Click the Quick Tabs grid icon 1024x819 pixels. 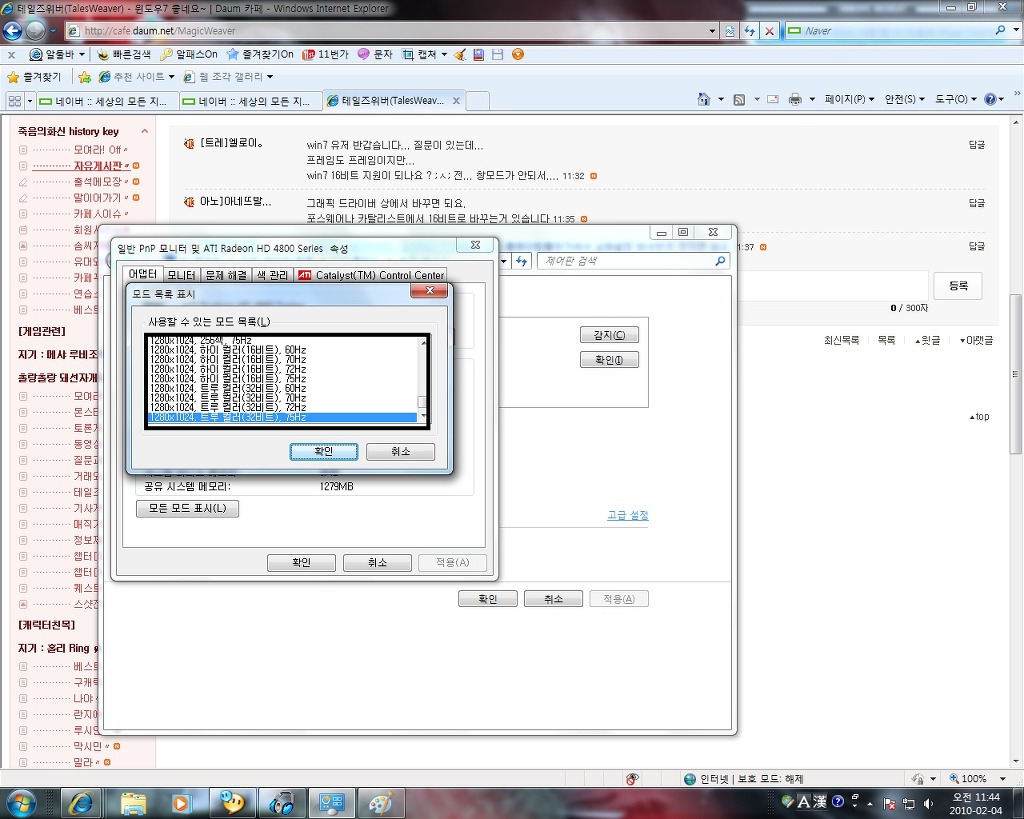pos(15,101)
